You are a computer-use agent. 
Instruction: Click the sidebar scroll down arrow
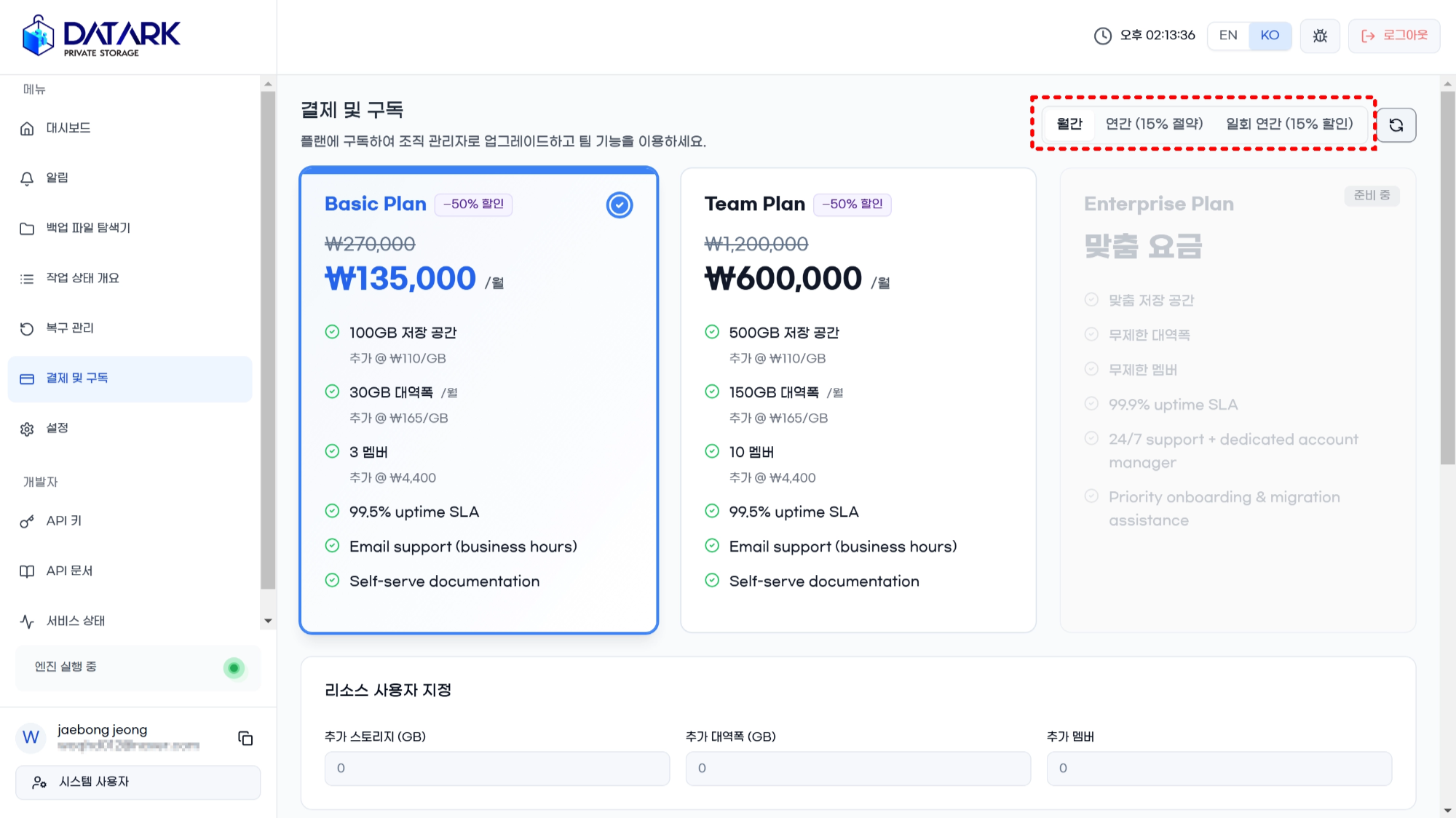[268, 621]
